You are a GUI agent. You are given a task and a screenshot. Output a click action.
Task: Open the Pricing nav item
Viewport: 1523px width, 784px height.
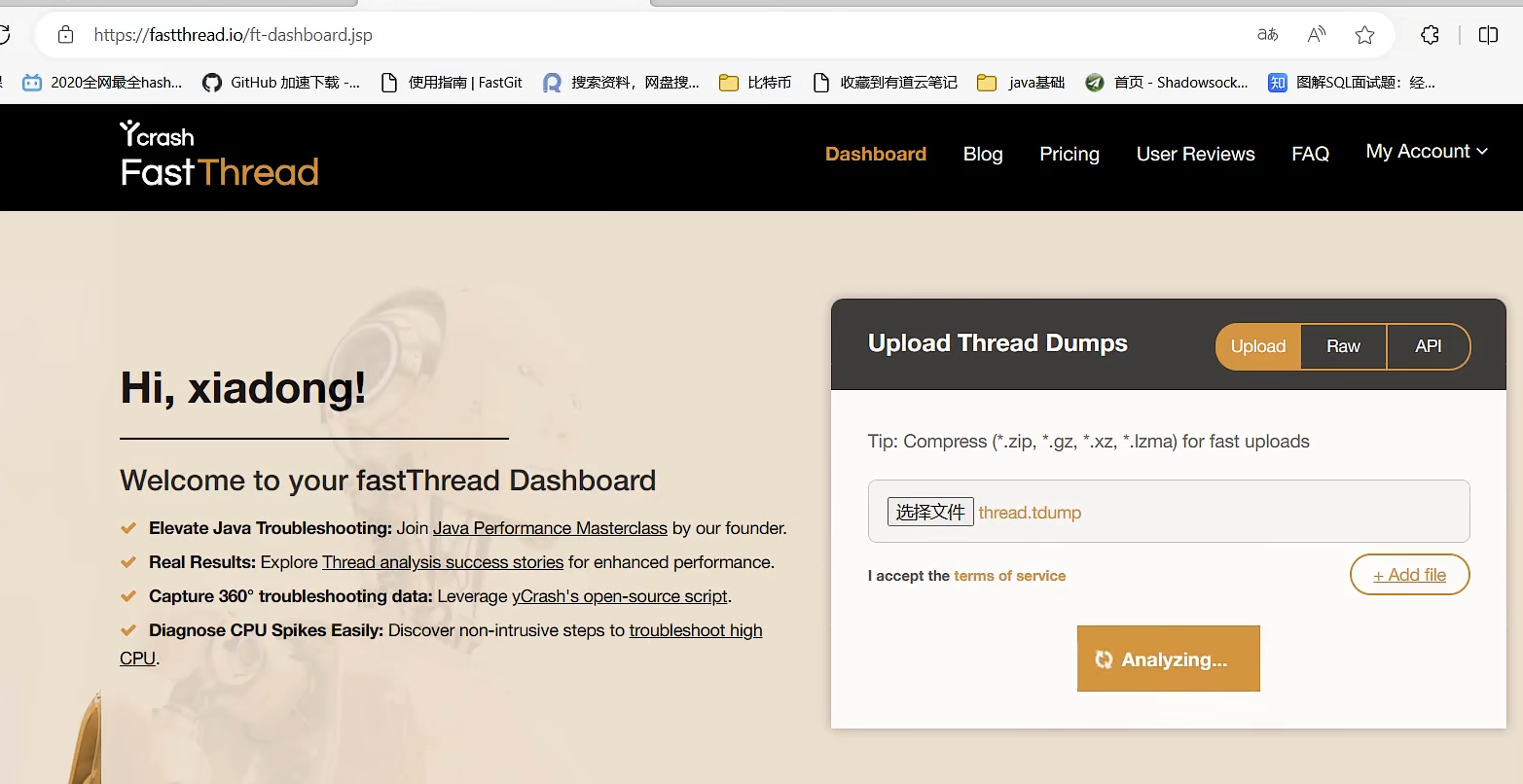[x=1070, y=154]
